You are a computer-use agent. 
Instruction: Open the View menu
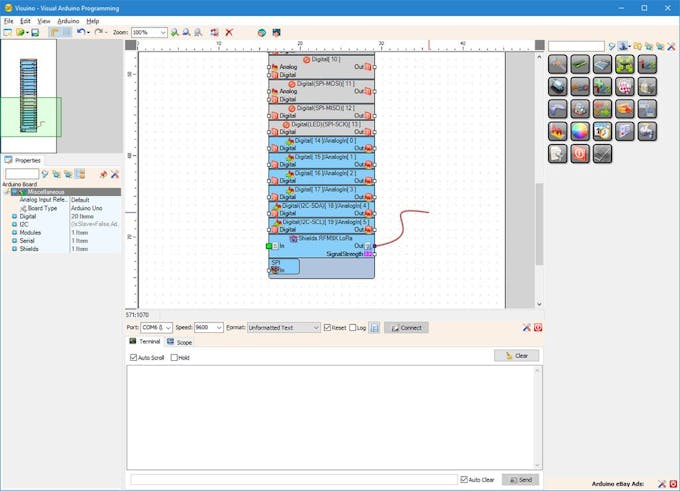43,21
